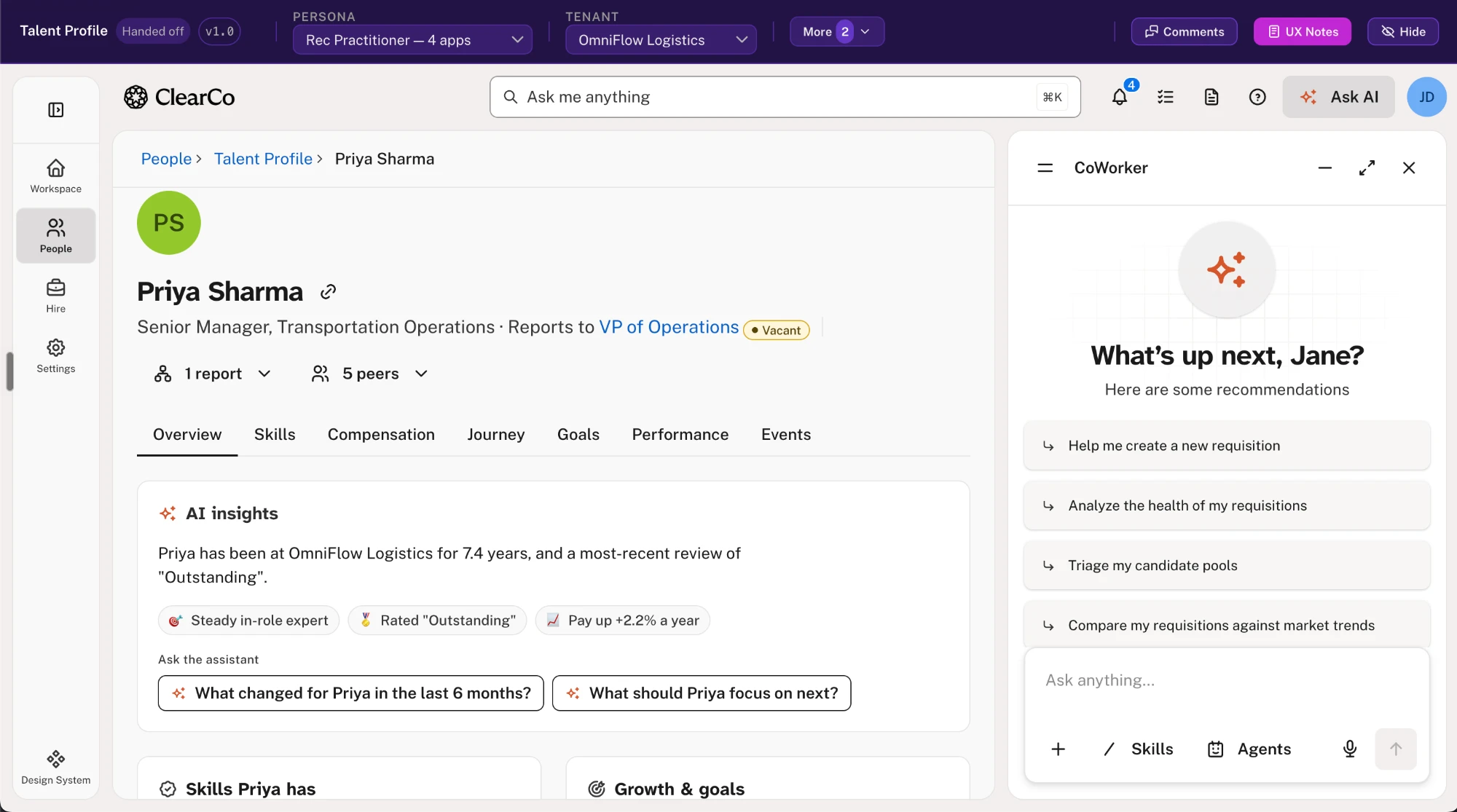Open the CoWorker hamburger menu
The width and height of the screenshot is (1457, 812).
click(x=1045, y=168)
